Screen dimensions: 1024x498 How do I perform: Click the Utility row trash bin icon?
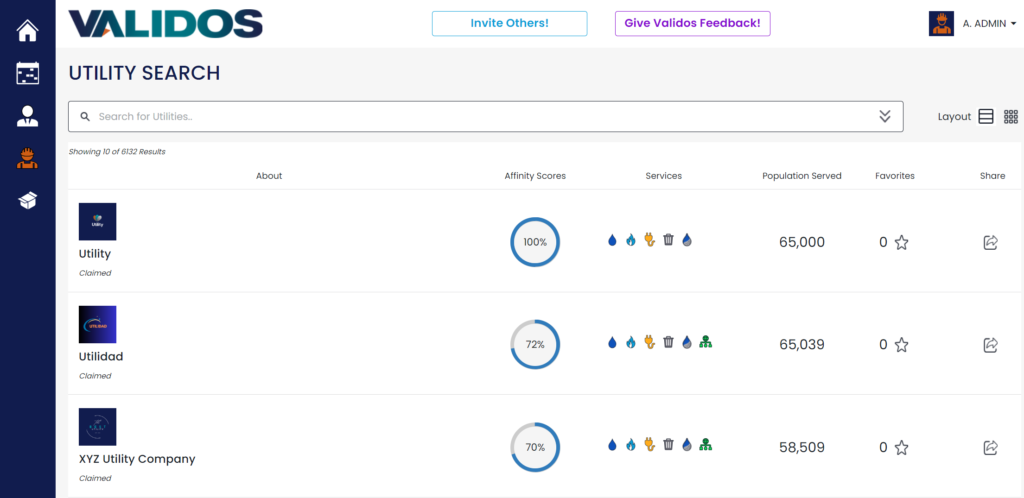click(668, 240)
